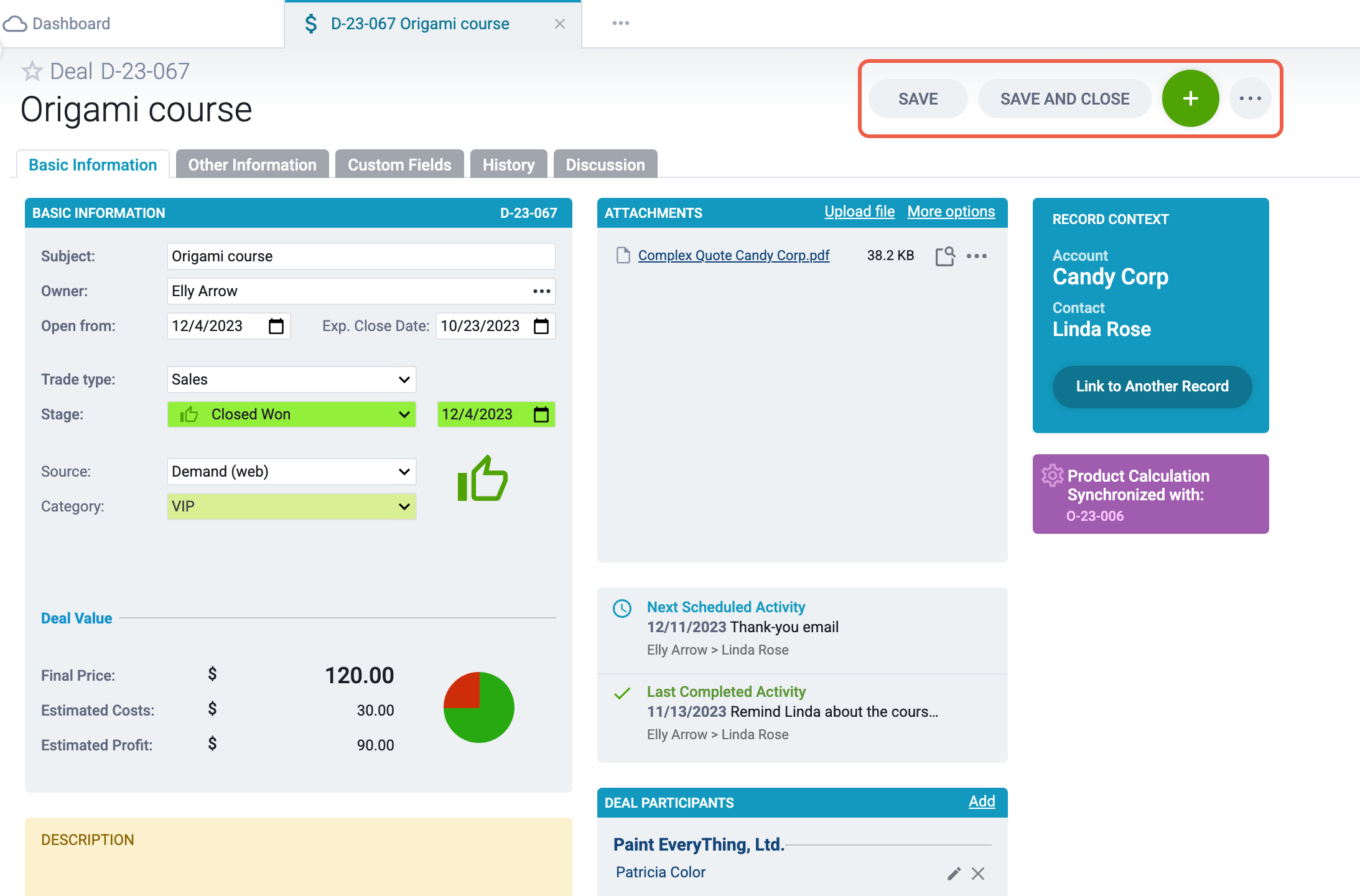Open contact Linda Rose
The height and width of the screenshot is (896, 1360).
point(1101,329)
